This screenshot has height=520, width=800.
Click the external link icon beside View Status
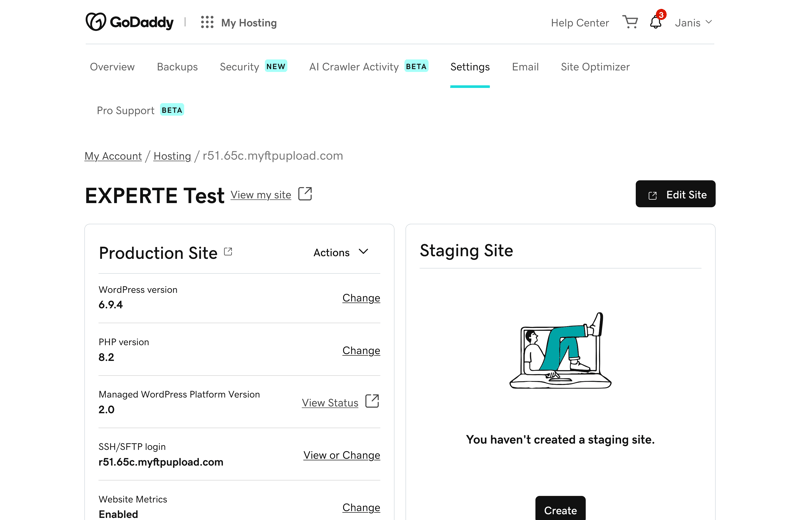click(372, 401)
